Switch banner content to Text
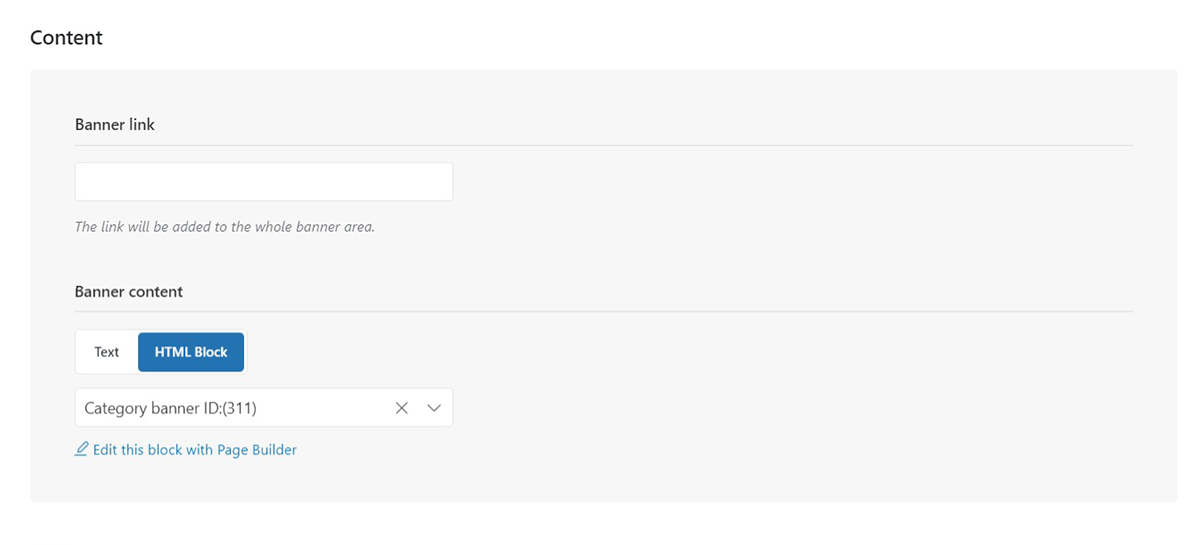Screen dimensions: 1200x545 (107, 352)
